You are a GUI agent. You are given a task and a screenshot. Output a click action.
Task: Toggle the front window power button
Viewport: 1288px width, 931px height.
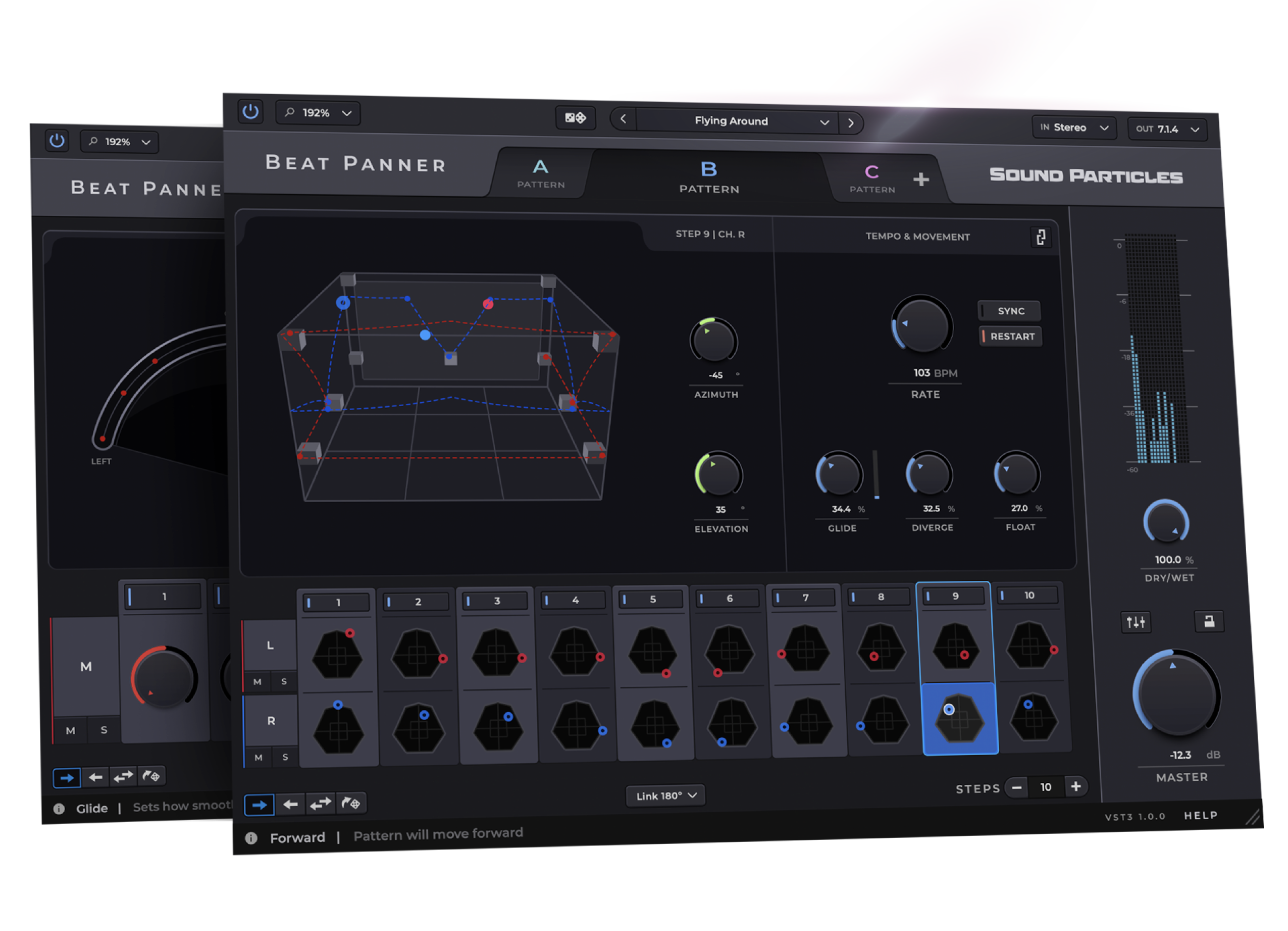[x=250, y=111]
